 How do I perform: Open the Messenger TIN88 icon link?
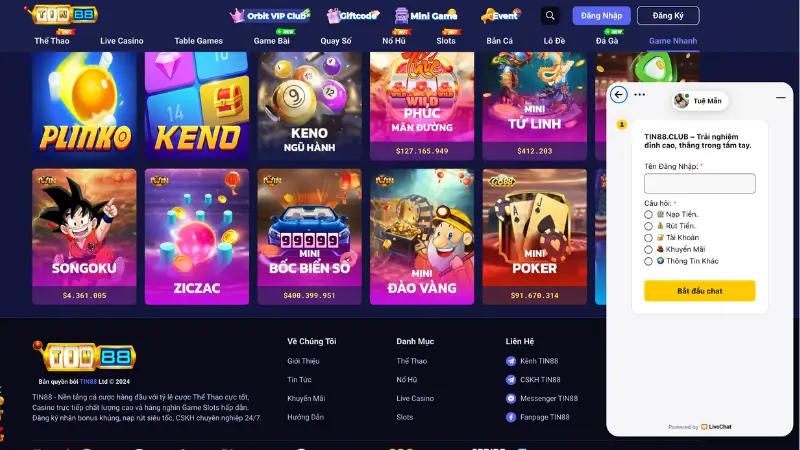511,398
